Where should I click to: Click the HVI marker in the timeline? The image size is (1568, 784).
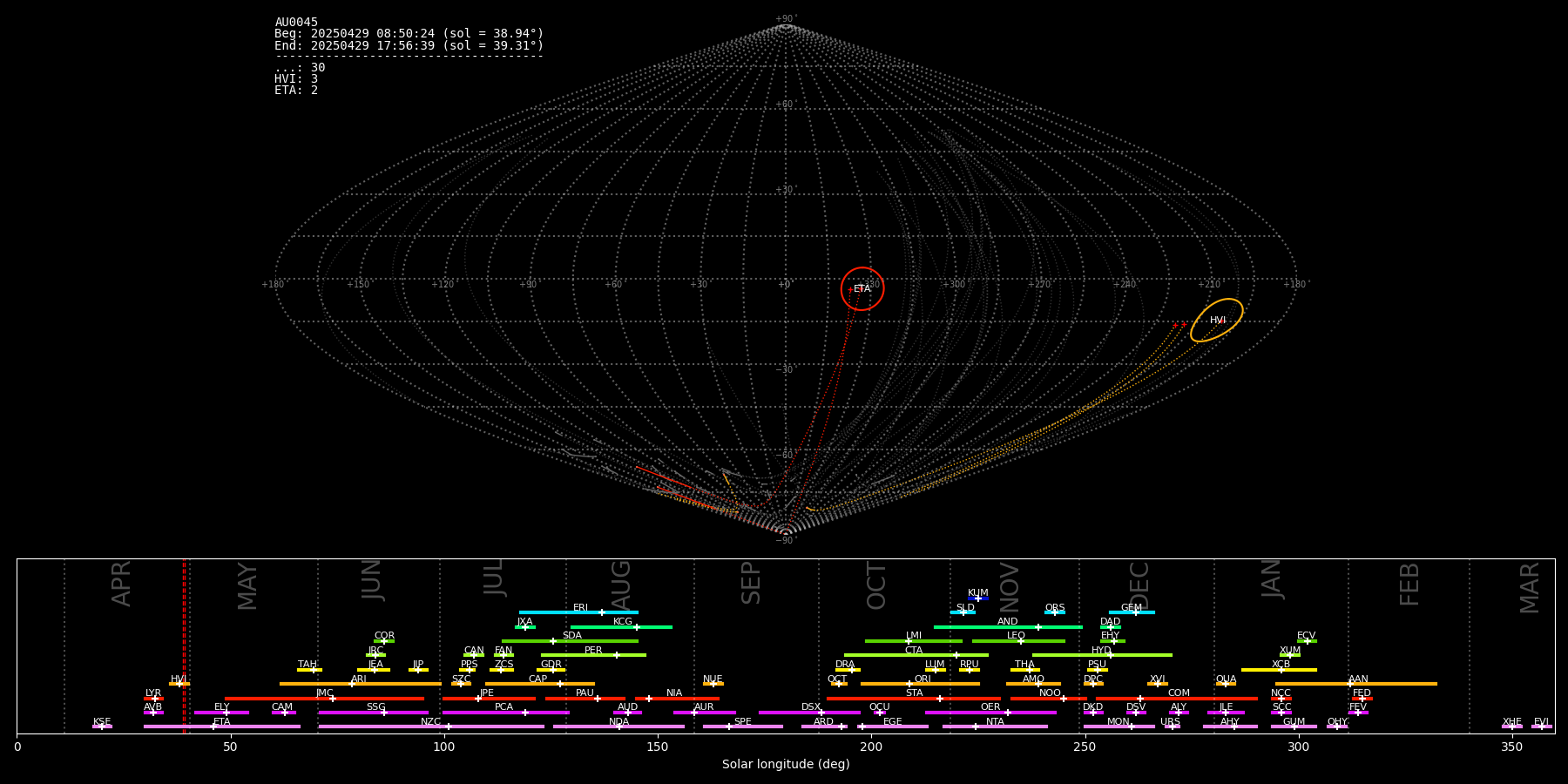(179, 684)
